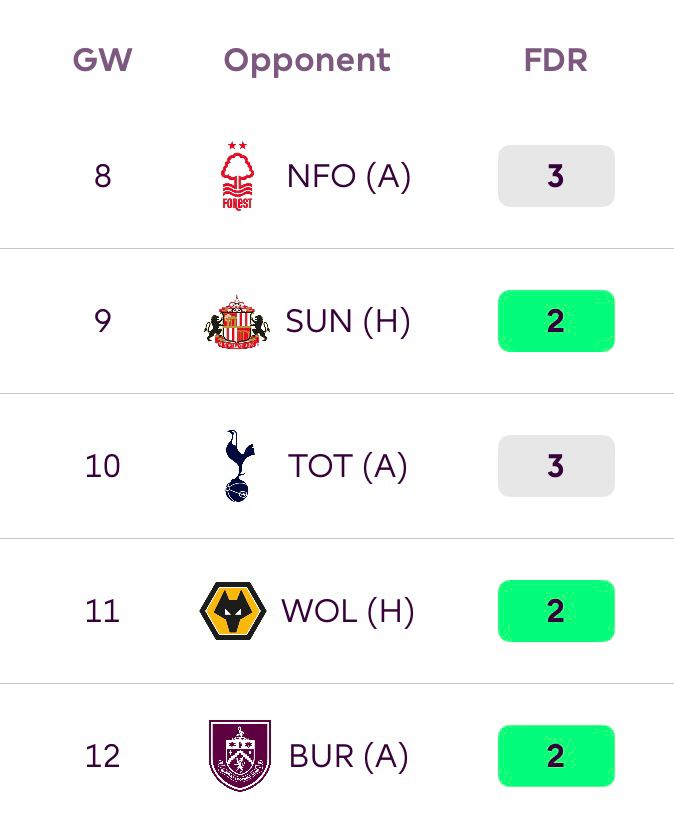Open the NFO (A) fixture link
This screenshot has height=825, width=674.
349,176
